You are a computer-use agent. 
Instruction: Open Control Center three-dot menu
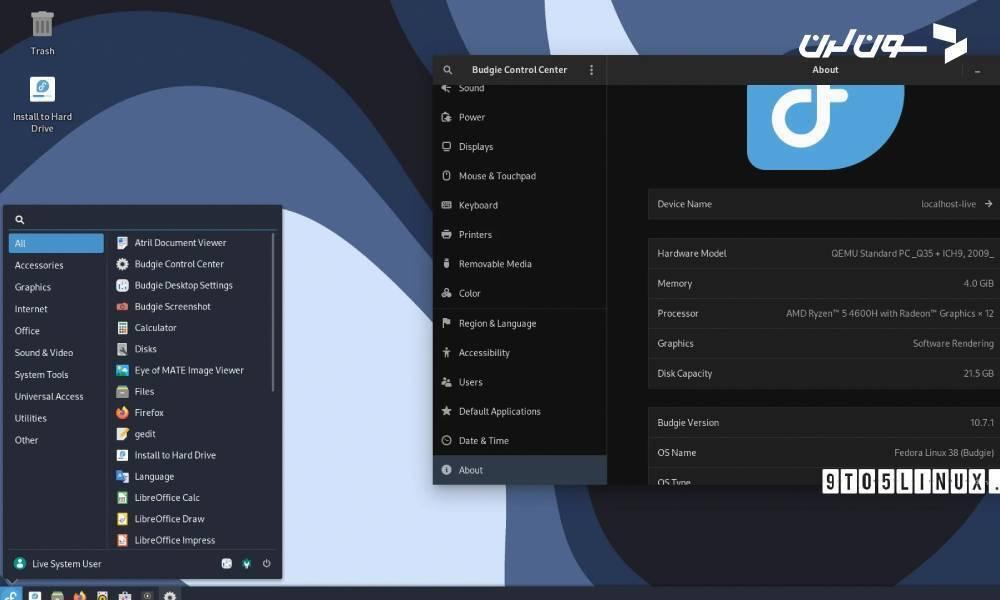coord(591,70)
